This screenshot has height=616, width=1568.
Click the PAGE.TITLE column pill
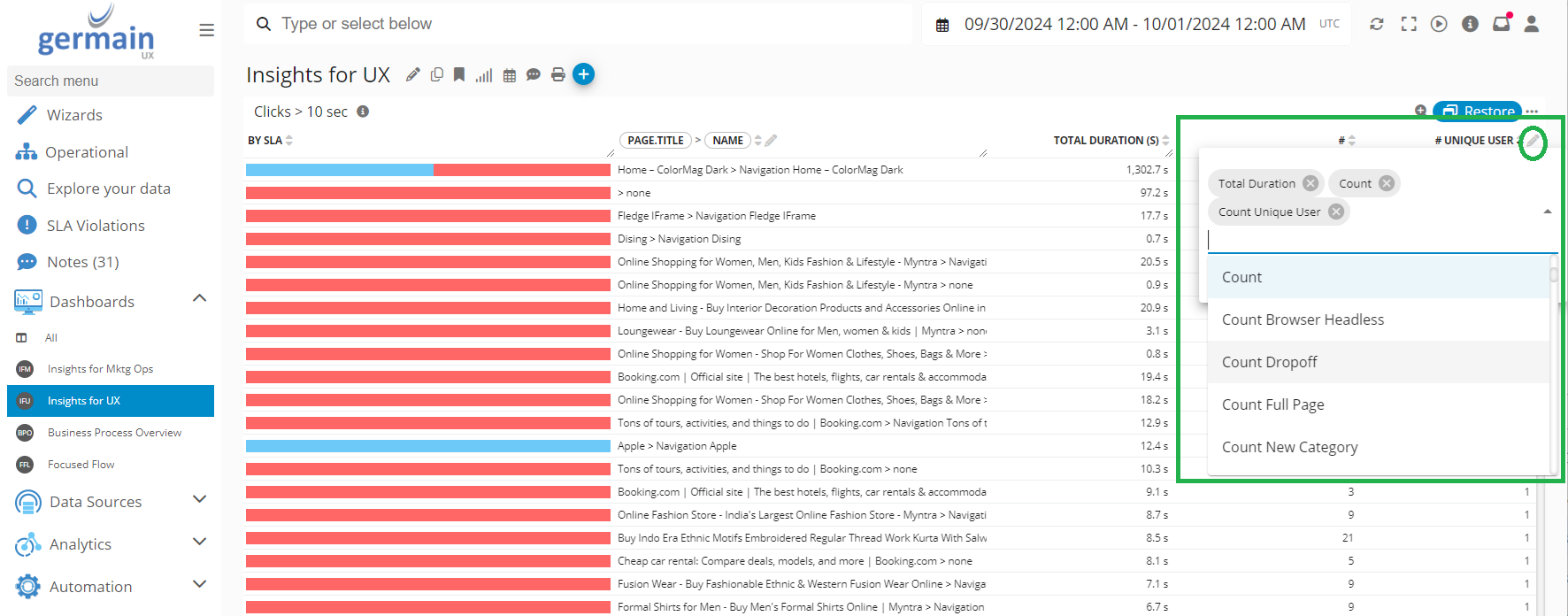655,141
